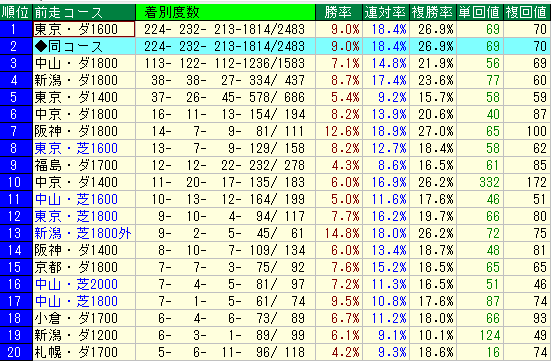The width and height of the screenshot is (551, 361).
Task: Select the 札幌・ダ1700 course cell
Action: click(x=84, y=352)
